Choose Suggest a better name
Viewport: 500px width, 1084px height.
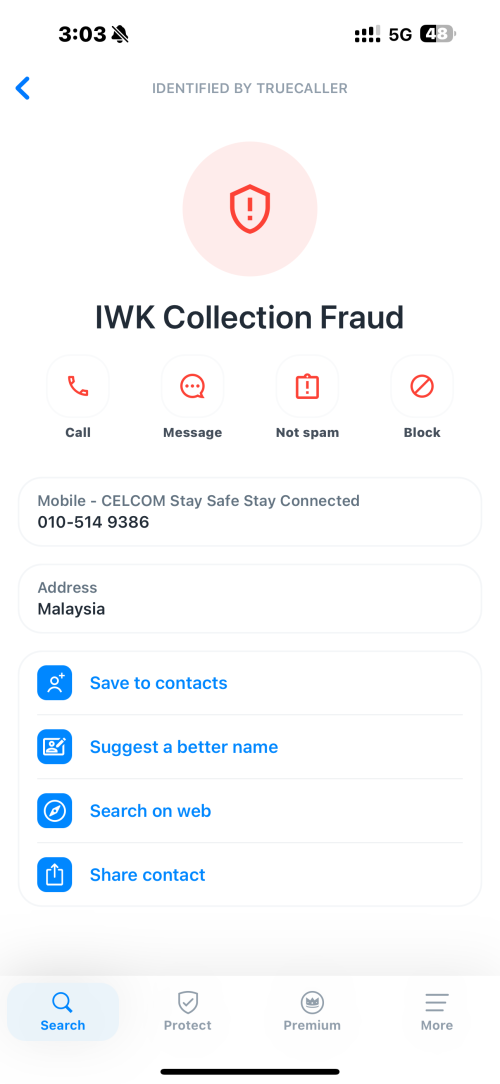184,747
